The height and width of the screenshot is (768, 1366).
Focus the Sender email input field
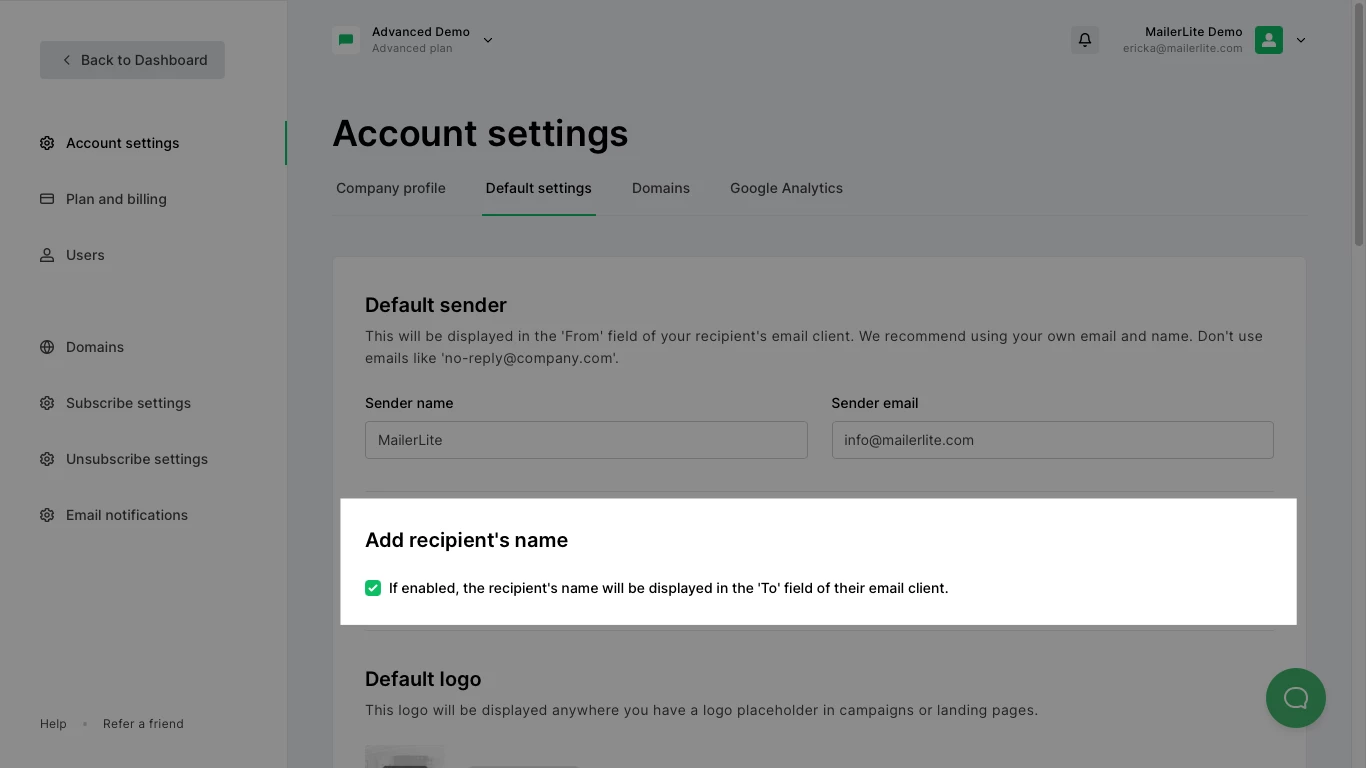(1052, 440)
